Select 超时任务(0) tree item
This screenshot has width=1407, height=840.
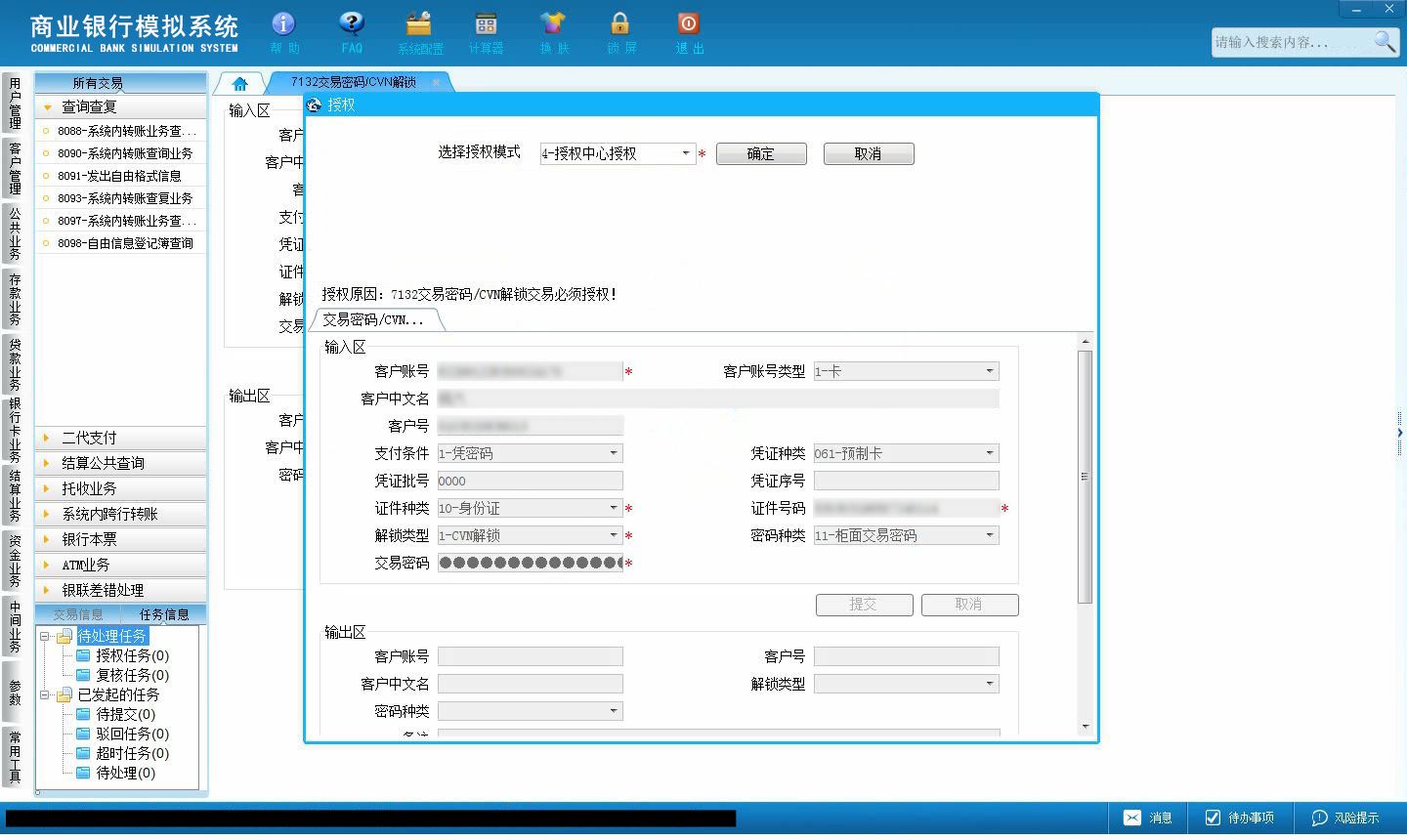pyautogui.click(x=132, y=753)
